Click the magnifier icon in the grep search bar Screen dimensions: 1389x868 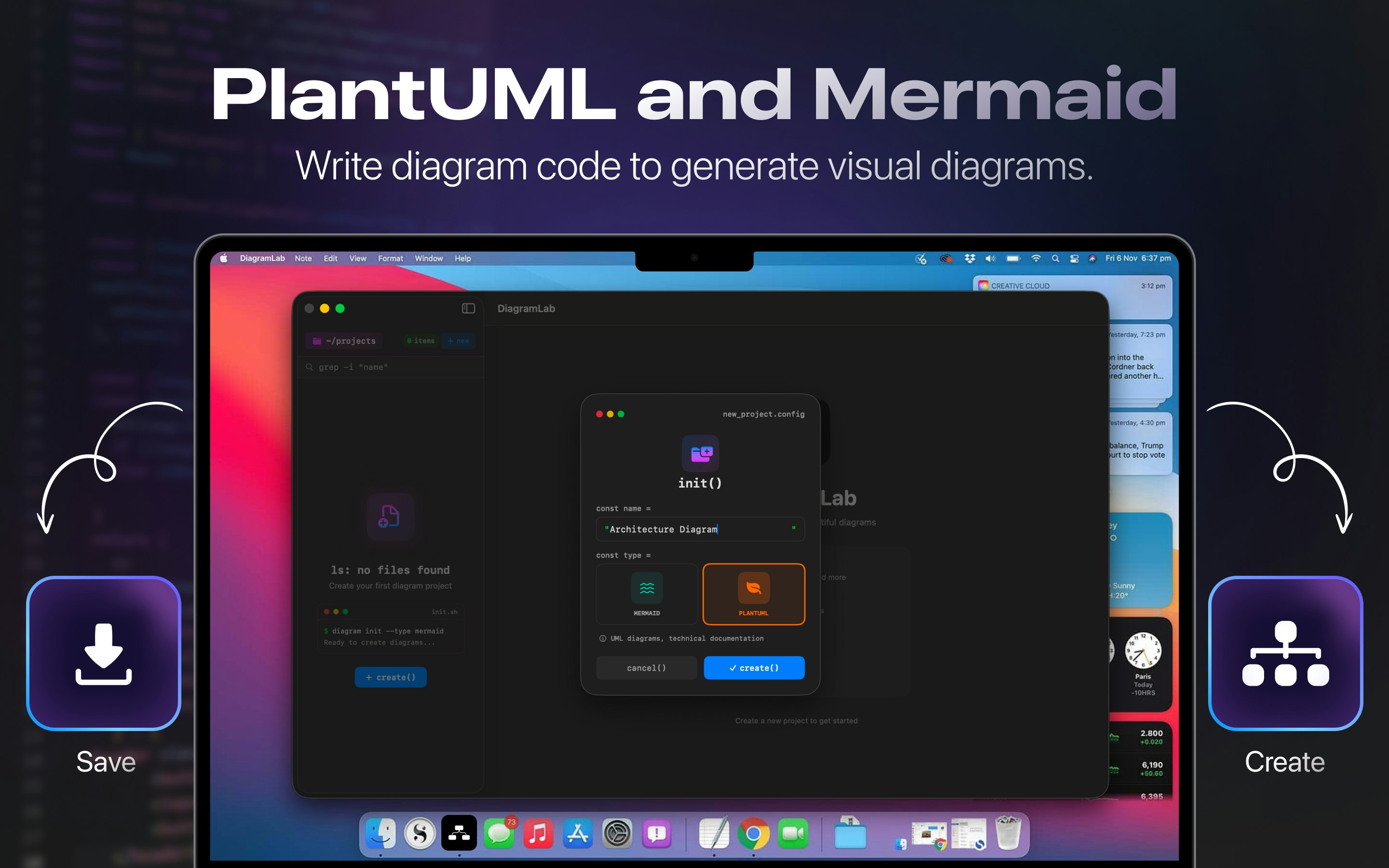(309, 367)
